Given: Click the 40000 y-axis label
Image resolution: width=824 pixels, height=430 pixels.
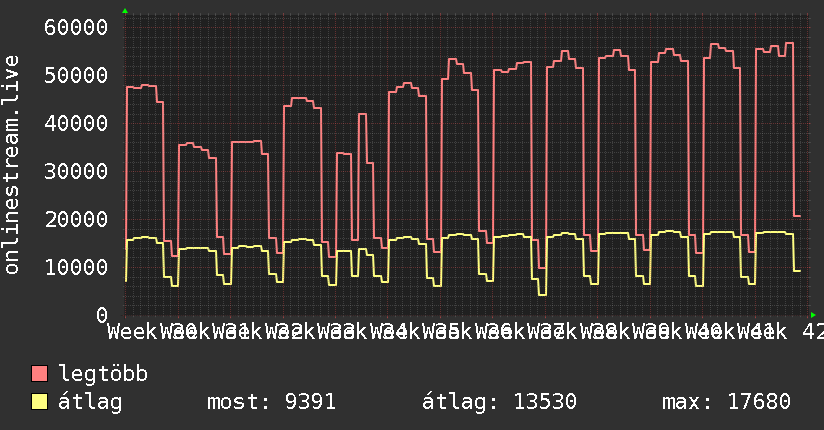Looking at the screenshot, I should (x=76, y=124).
